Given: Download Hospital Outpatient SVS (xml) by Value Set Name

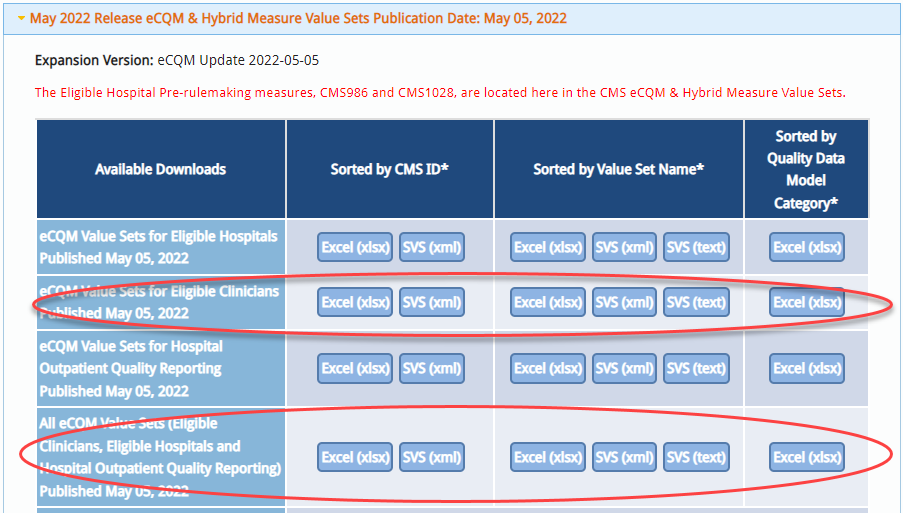Looking at the screenshot, I should tap(624, 368).
